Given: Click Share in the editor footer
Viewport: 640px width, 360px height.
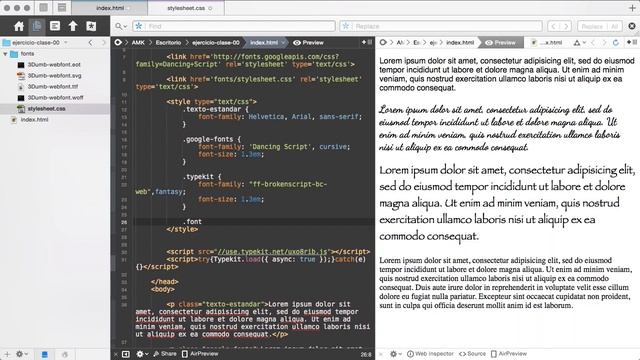Looking at the screenshot, I should (x=165, y=354).
